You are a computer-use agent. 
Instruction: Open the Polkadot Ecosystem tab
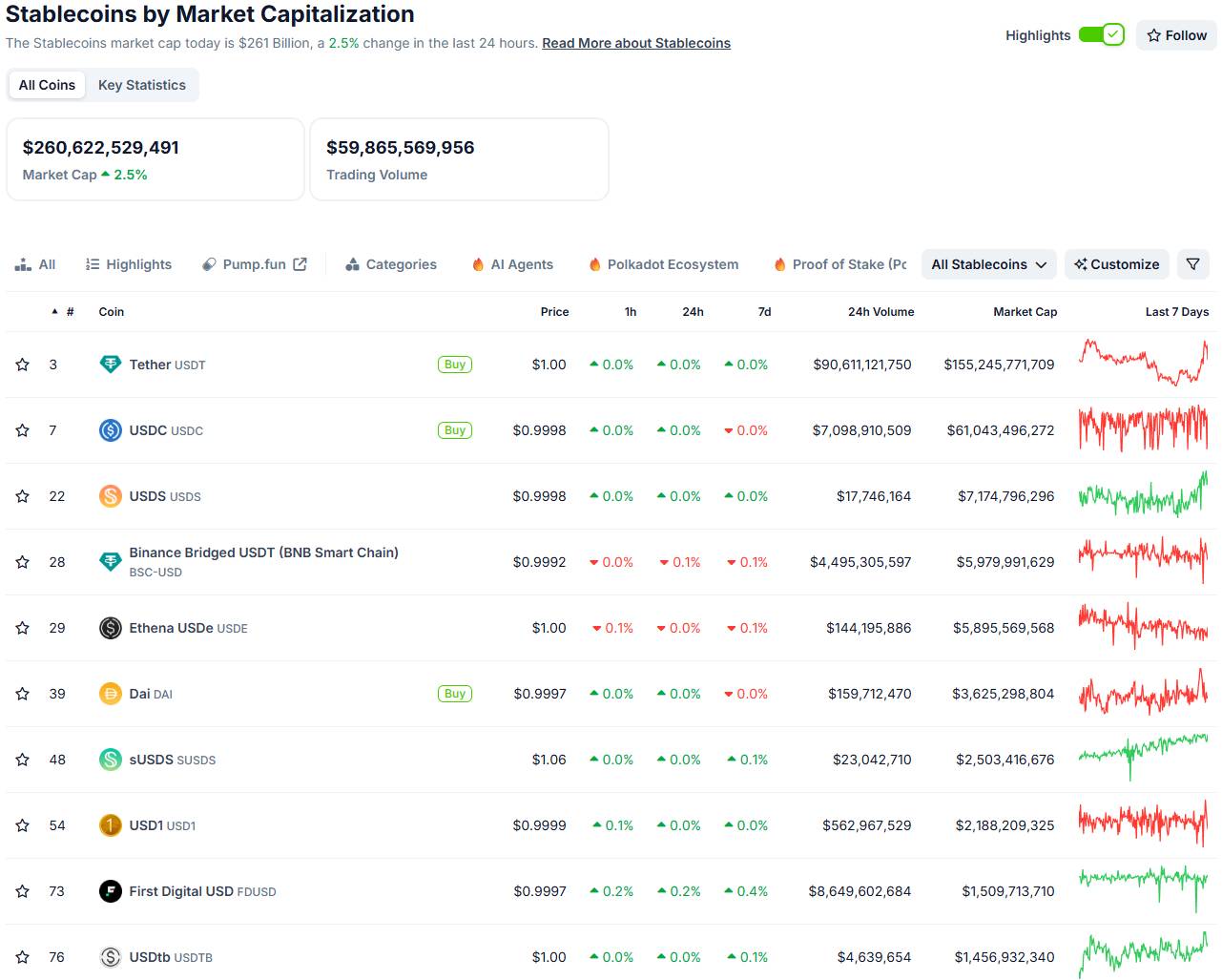pos(663,264)
